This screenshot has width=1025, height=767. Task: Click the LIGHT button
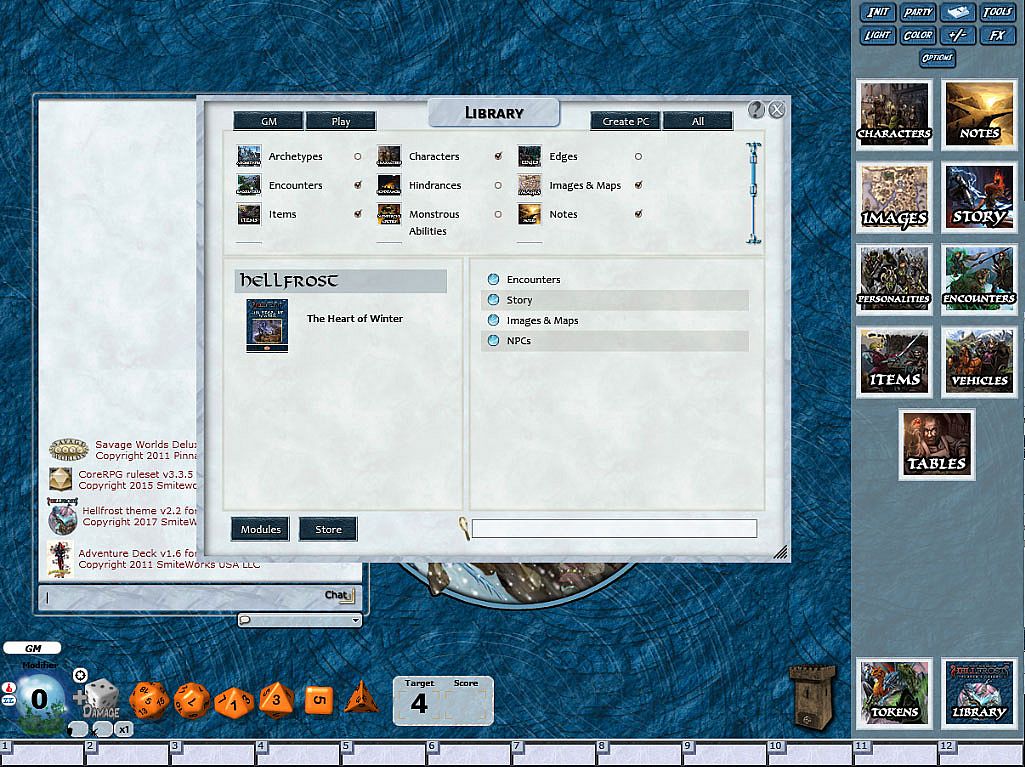click(877, 35)
